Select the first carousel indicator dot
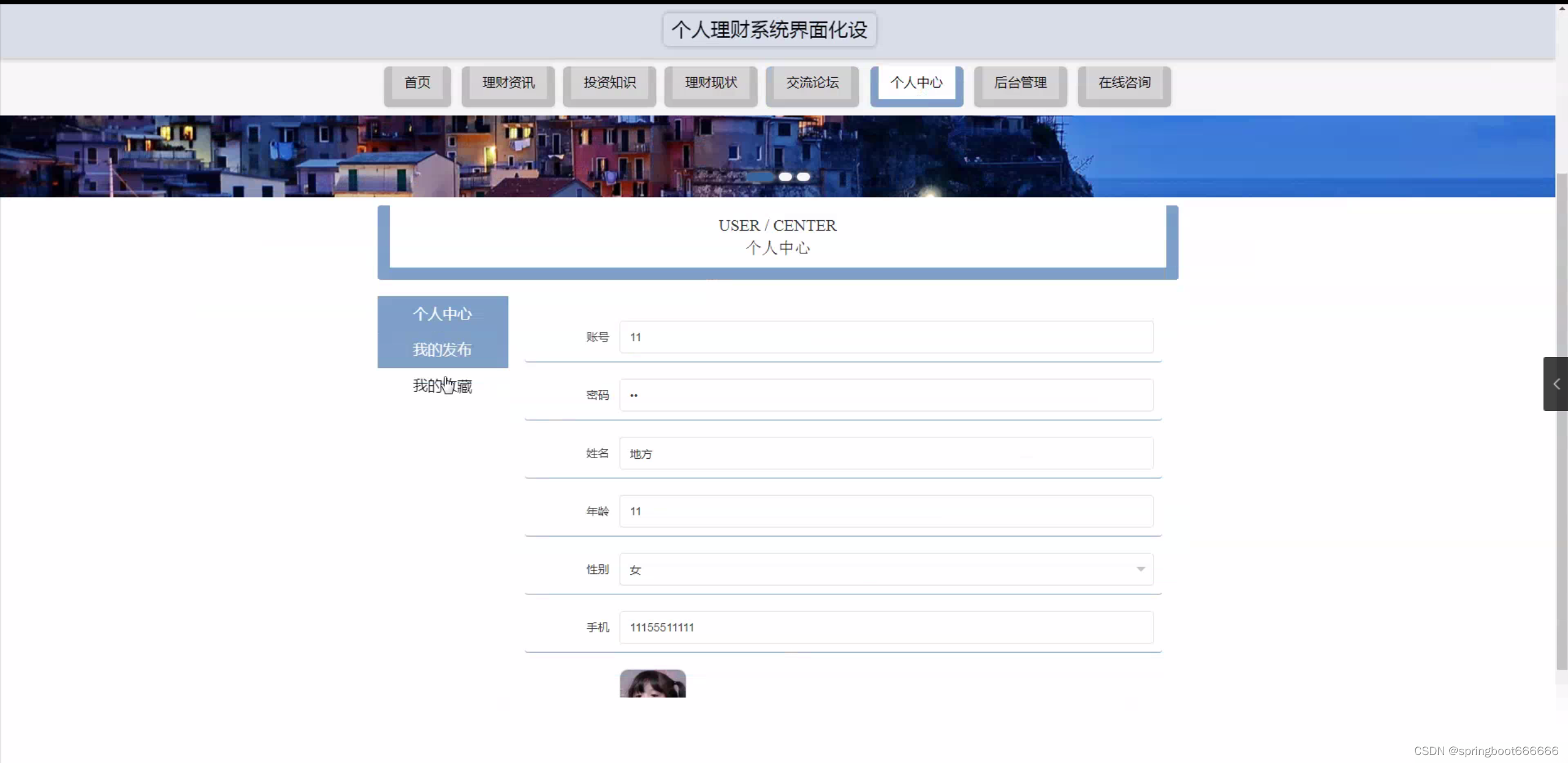1568x763 pixels. [x=760, y=177]
